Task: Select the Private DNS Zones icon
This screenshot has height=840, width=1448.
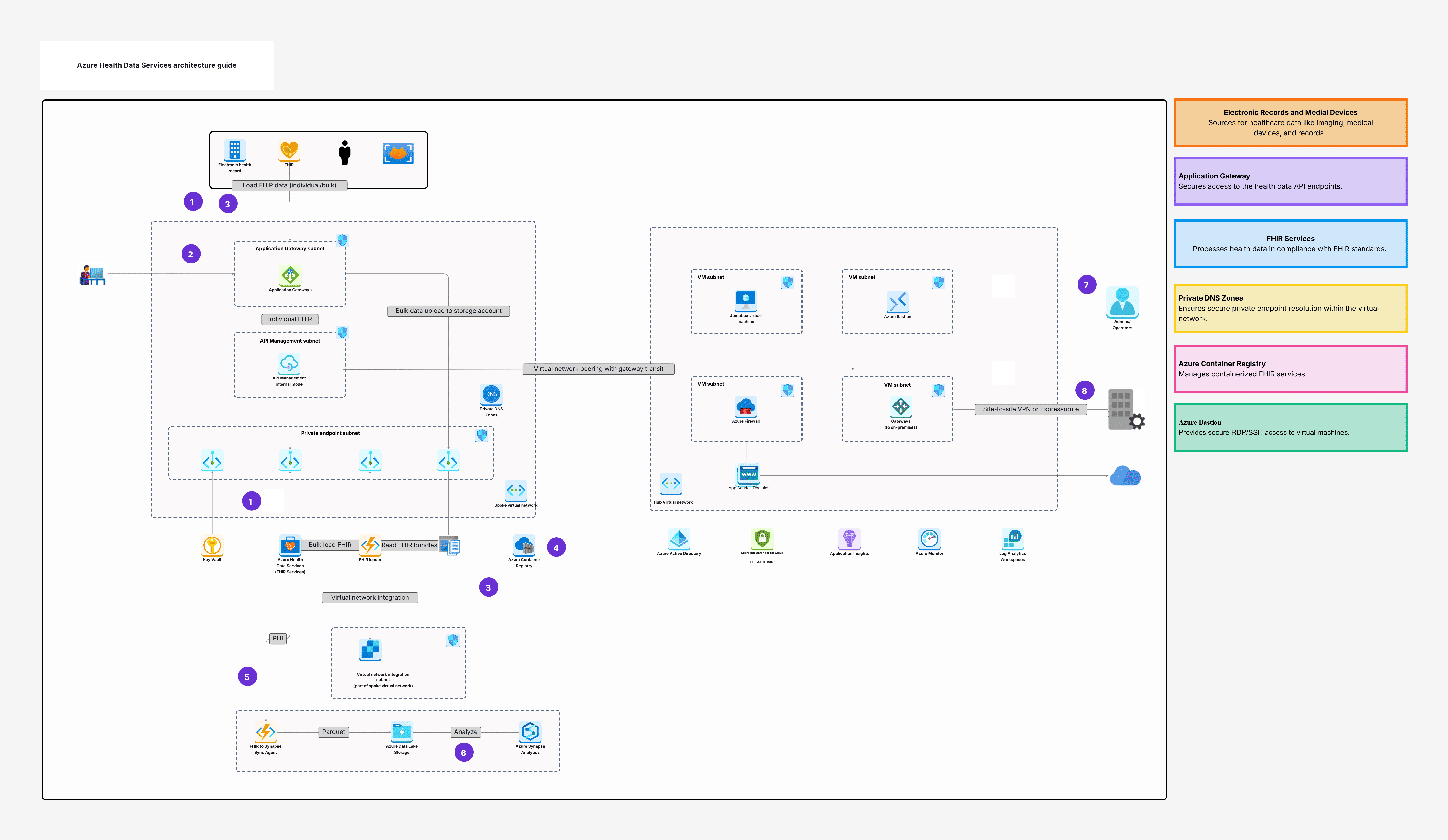Action: click(x=491, y=394)
